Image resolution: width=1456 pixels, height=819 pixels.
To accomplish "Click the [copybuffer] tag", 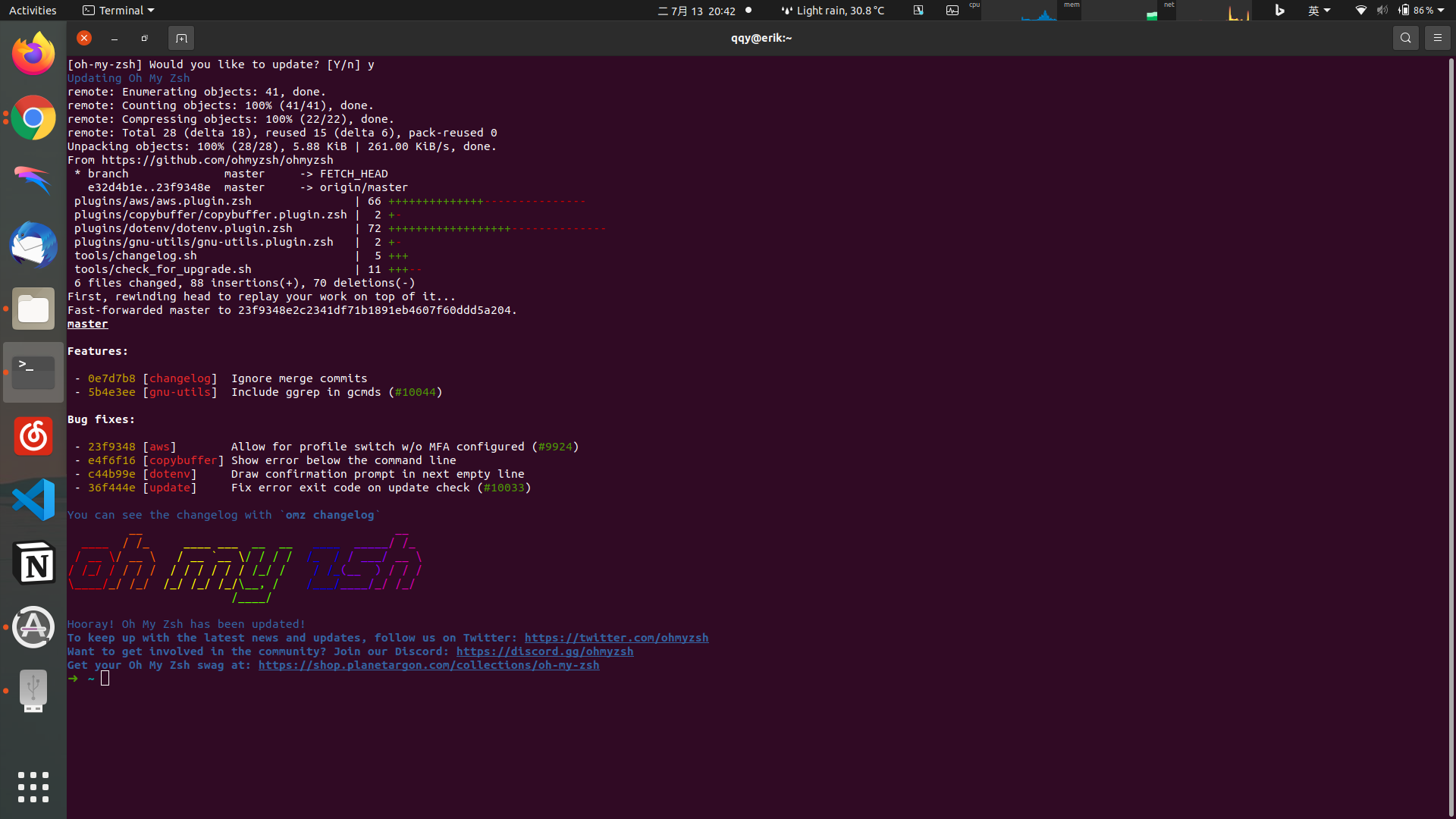I will (x=183, y=460).
